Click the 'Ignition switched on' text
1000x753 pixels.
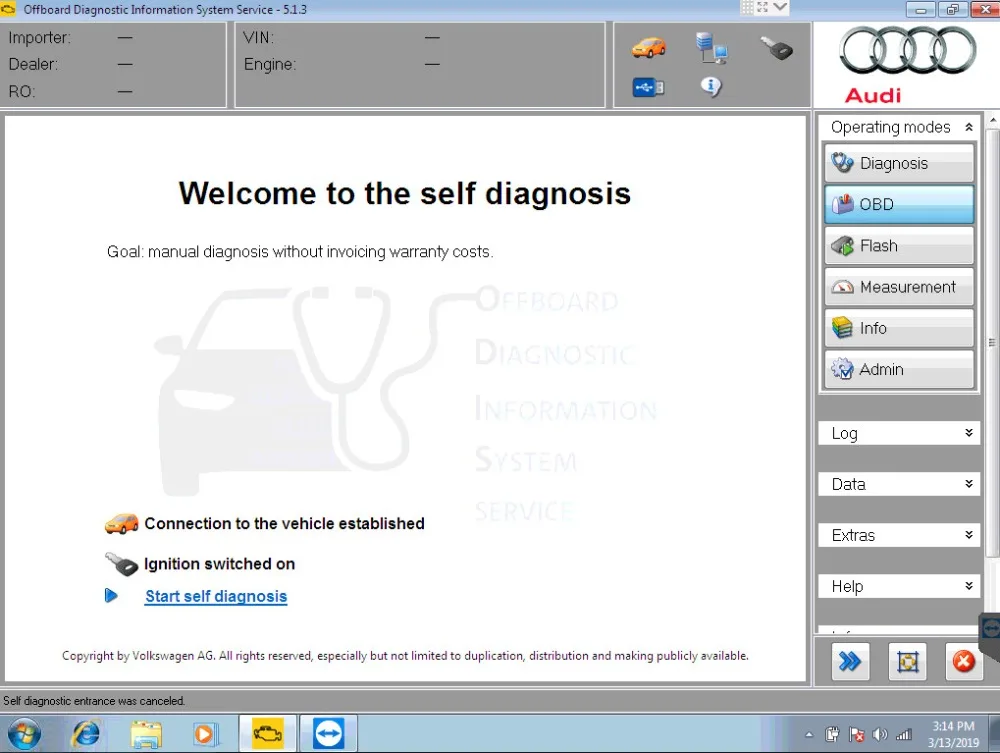[219, 564]
